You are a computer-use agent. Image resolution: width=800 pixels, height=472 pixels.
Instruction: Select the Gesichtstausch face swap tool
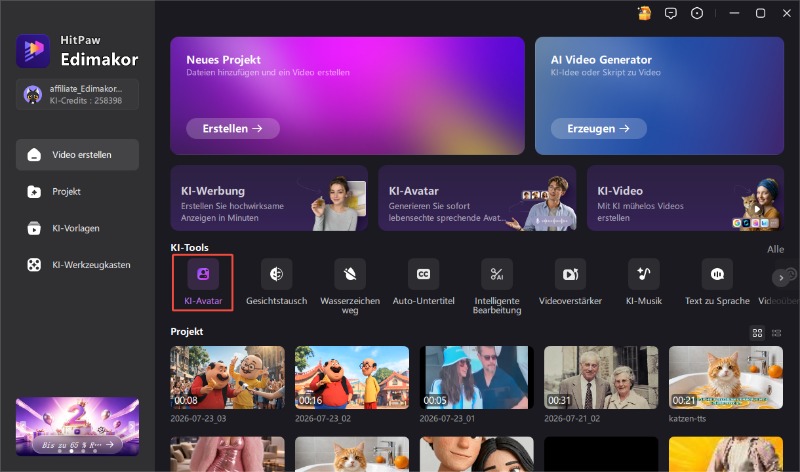click(277, 274)
